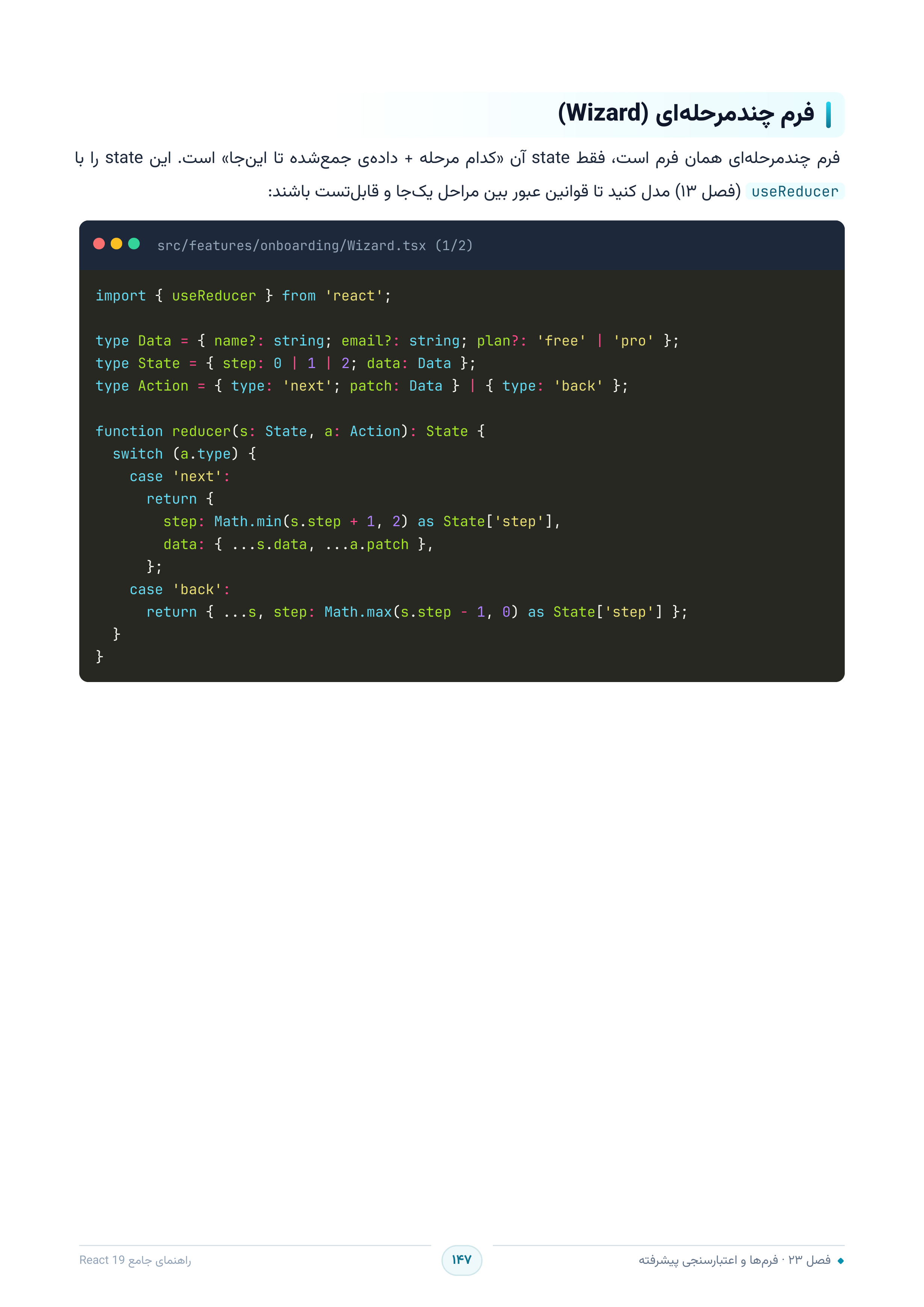Click the file path src/features/onboarding/Wizard.tsx (1/2)

tap(315, 245)
